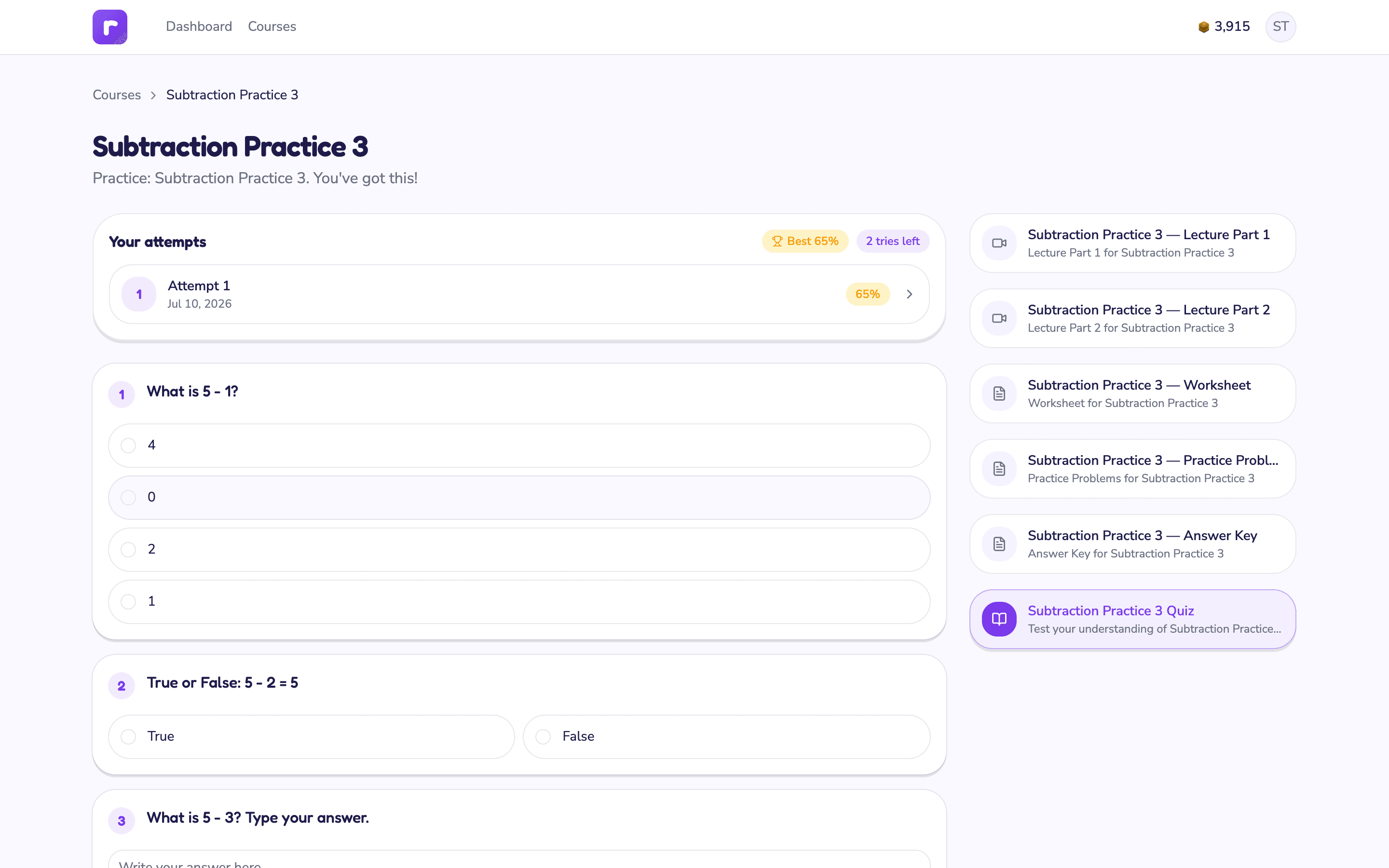Open Subtraction Practice 3 — Lecture Part 1

(1132, 243)
